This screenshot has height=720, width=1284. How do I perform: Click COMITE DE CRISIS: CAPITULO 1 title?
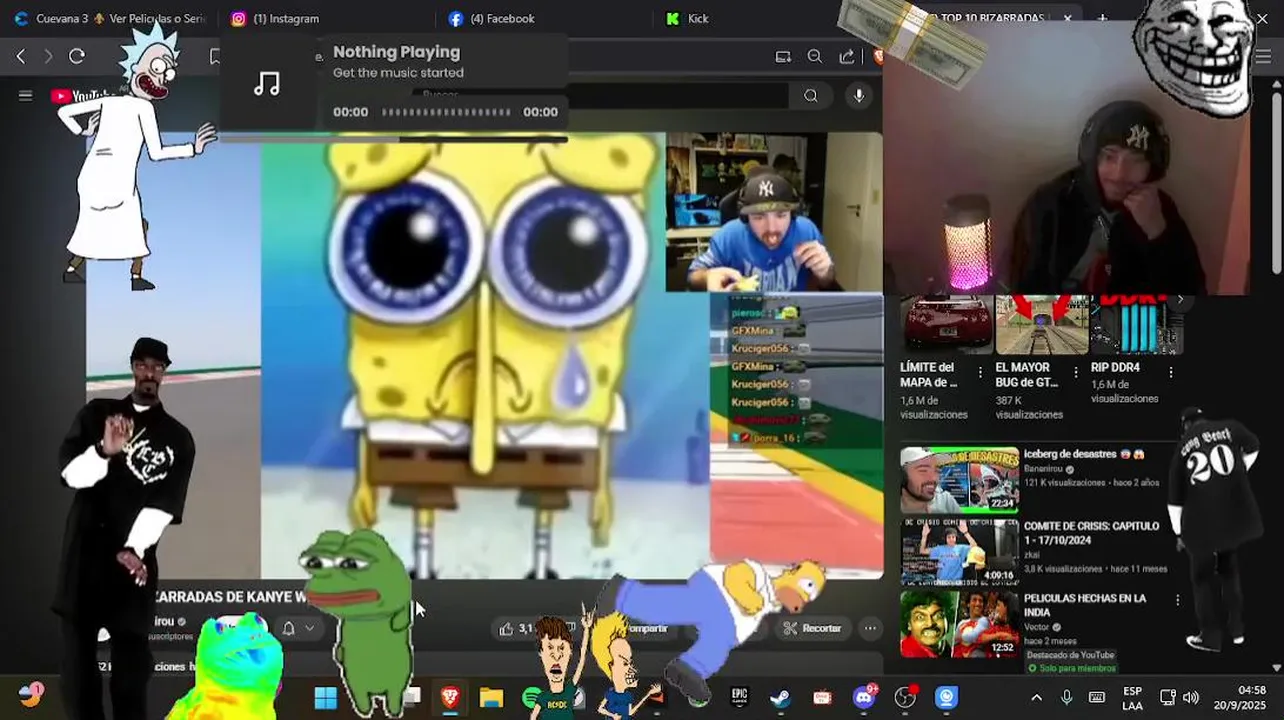[x=1091, y=533]
